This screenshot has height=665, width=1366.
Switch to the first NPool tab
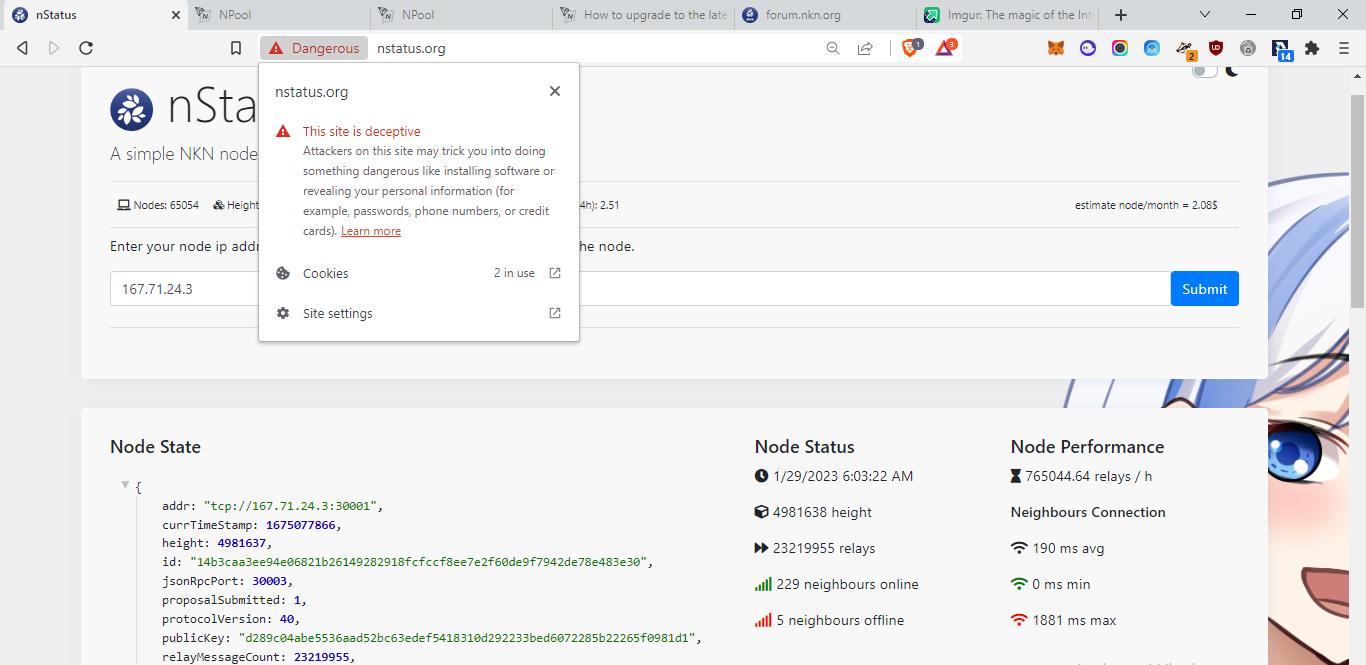[280, 15]
